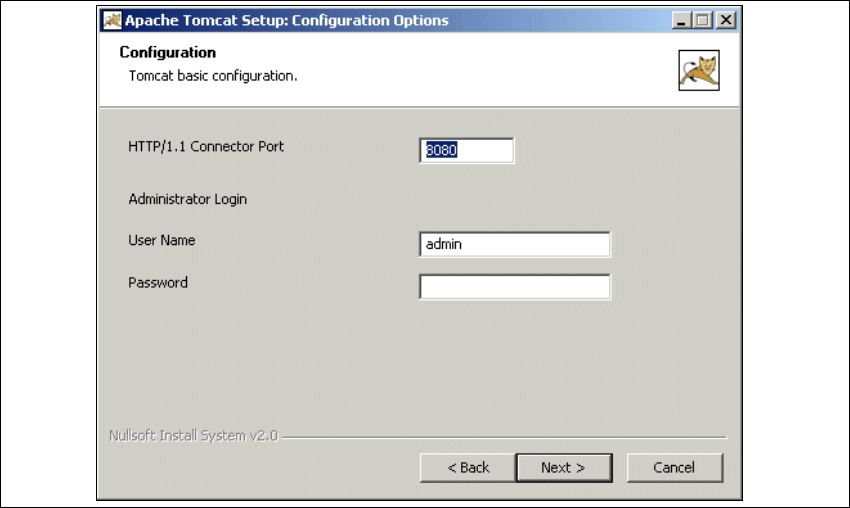This screenshot has width=850, height=508.
Task: Select the empty Password input field
Action: coord(514,287)
